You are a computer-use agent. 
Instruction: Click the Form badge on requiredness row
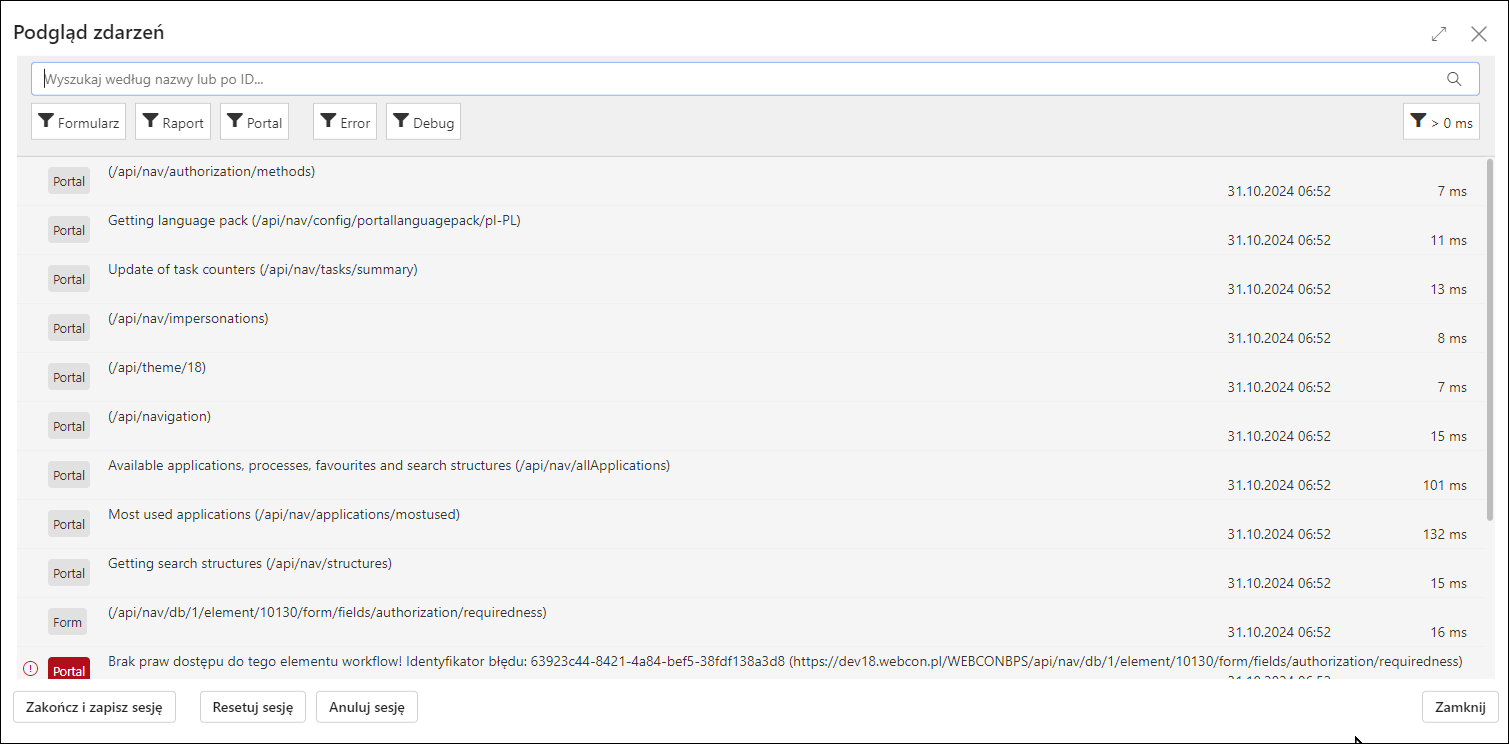pos(68,622)
